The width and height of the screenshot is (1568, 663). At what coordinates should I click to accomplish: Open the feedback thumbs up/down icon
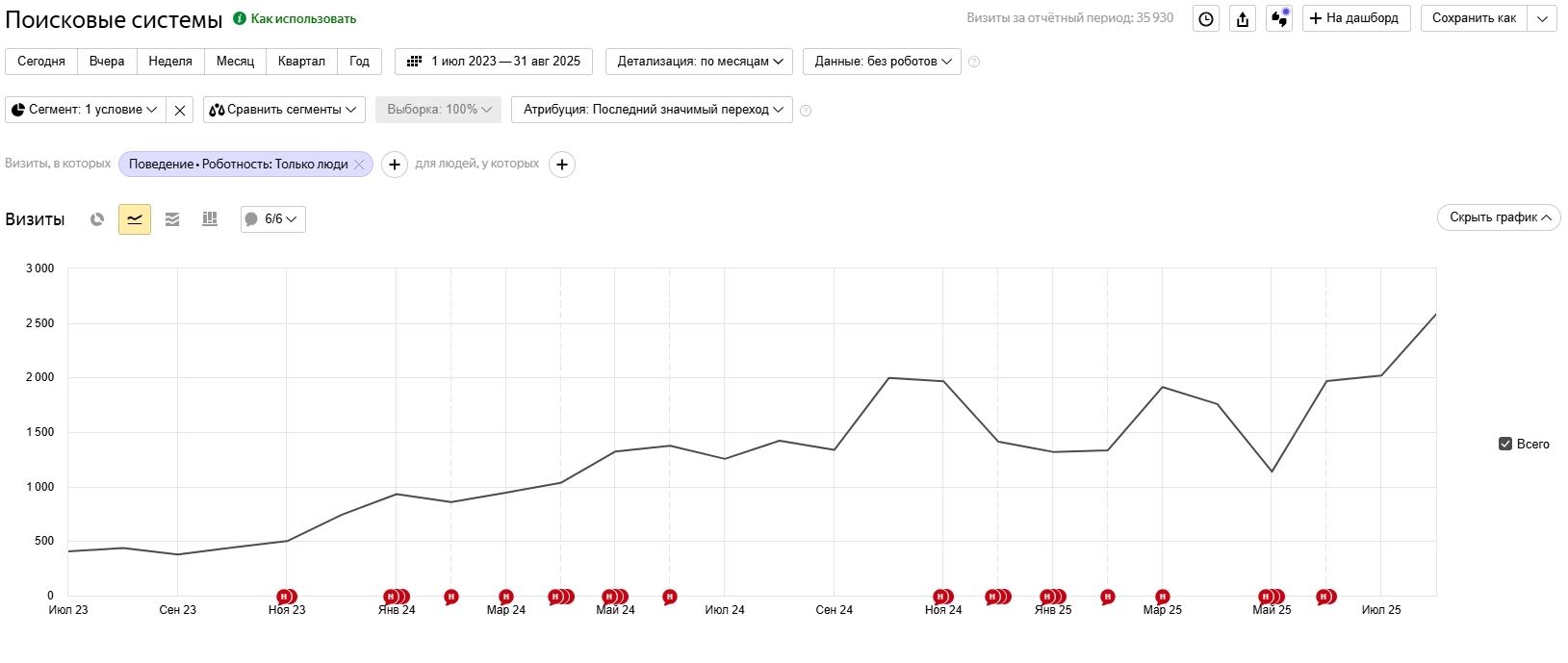pyautogui.click(x=1279, y=18)
